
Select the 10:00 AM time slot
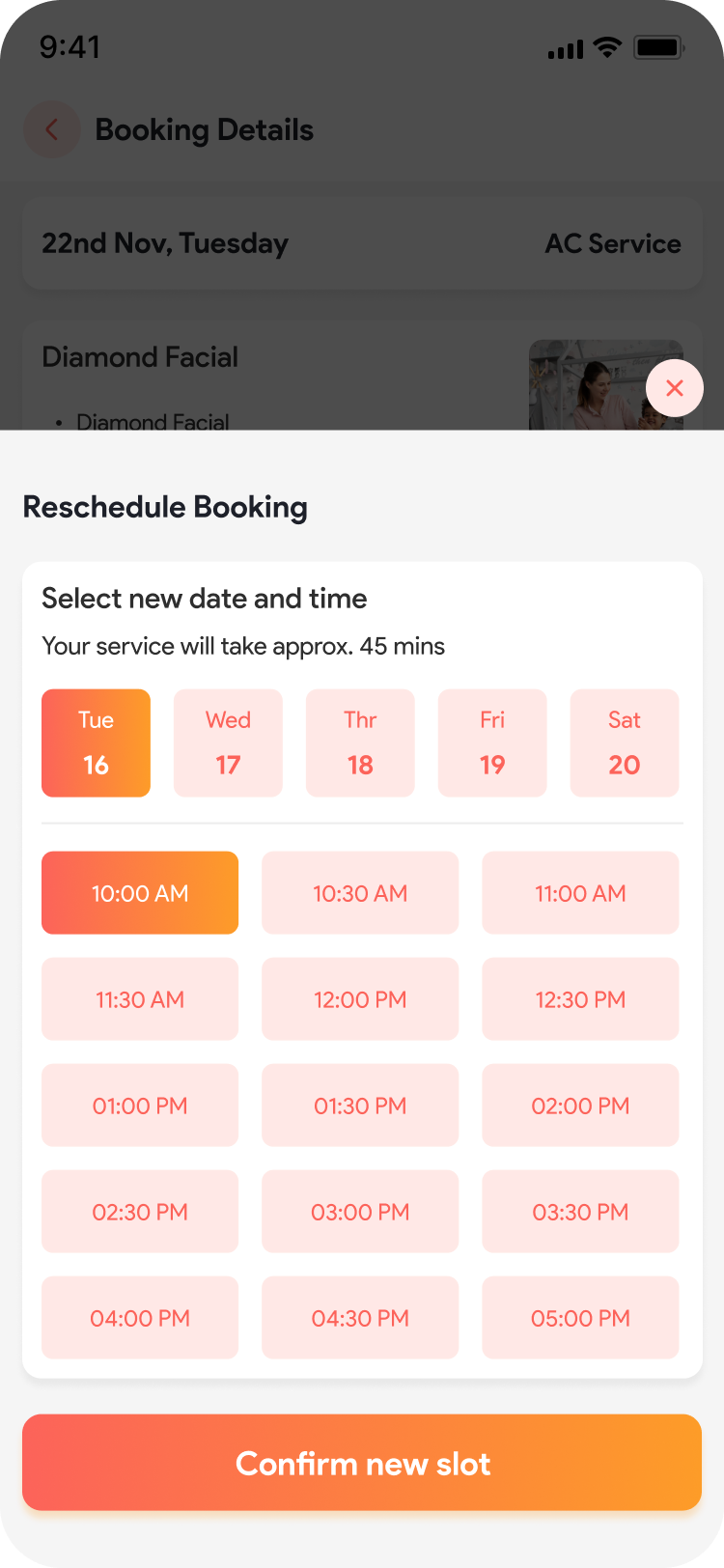(x=140, y=893)
